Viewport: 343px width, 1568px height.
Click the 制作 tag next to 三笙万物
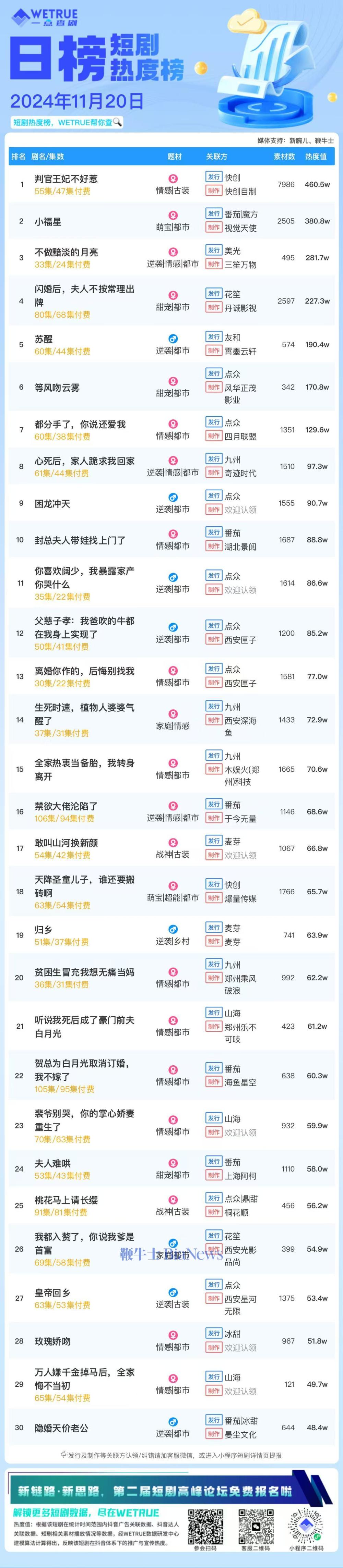pos(214,264)
